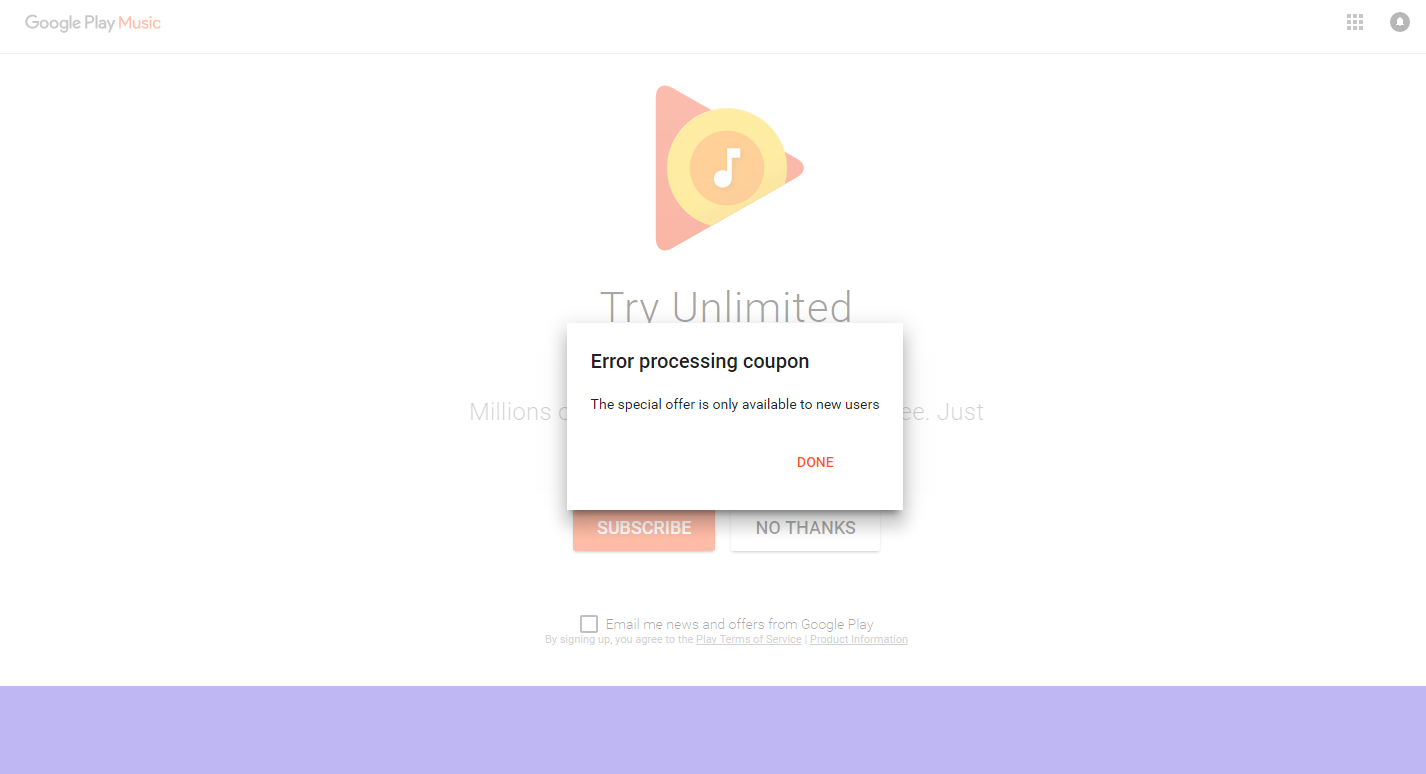Click the 'Millions' subtitle text behind dialog
The image size is (1426, 774).
point(511,412)
